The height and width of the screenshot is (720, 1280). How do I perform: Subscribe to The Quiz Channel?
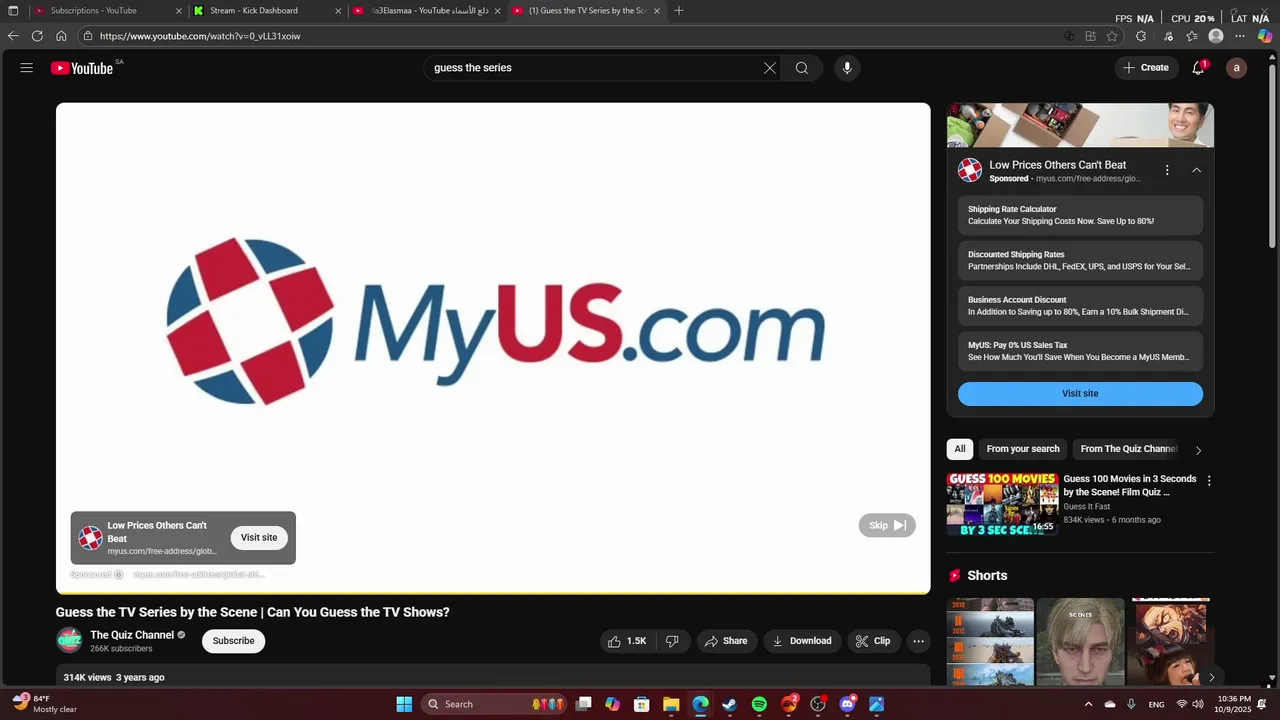233,641
